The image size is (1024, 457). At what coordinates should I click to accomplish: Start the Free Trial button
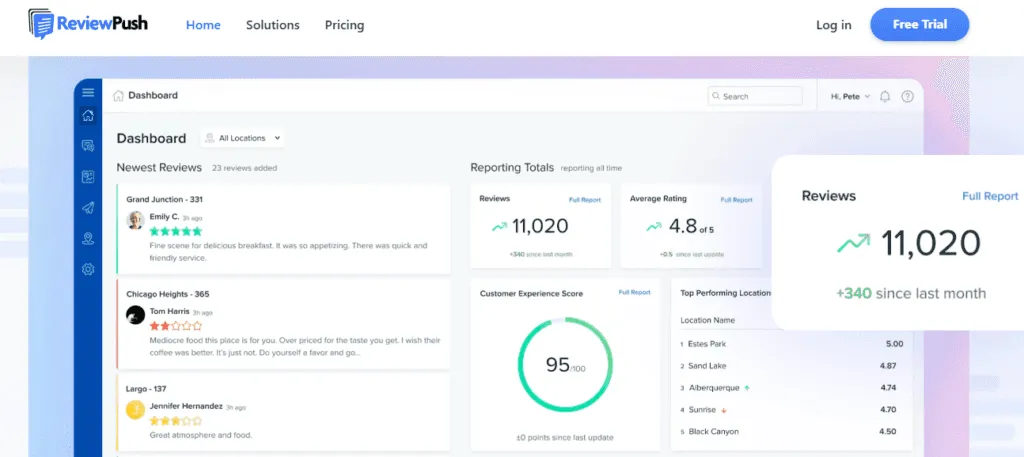(x=920, y=25)
